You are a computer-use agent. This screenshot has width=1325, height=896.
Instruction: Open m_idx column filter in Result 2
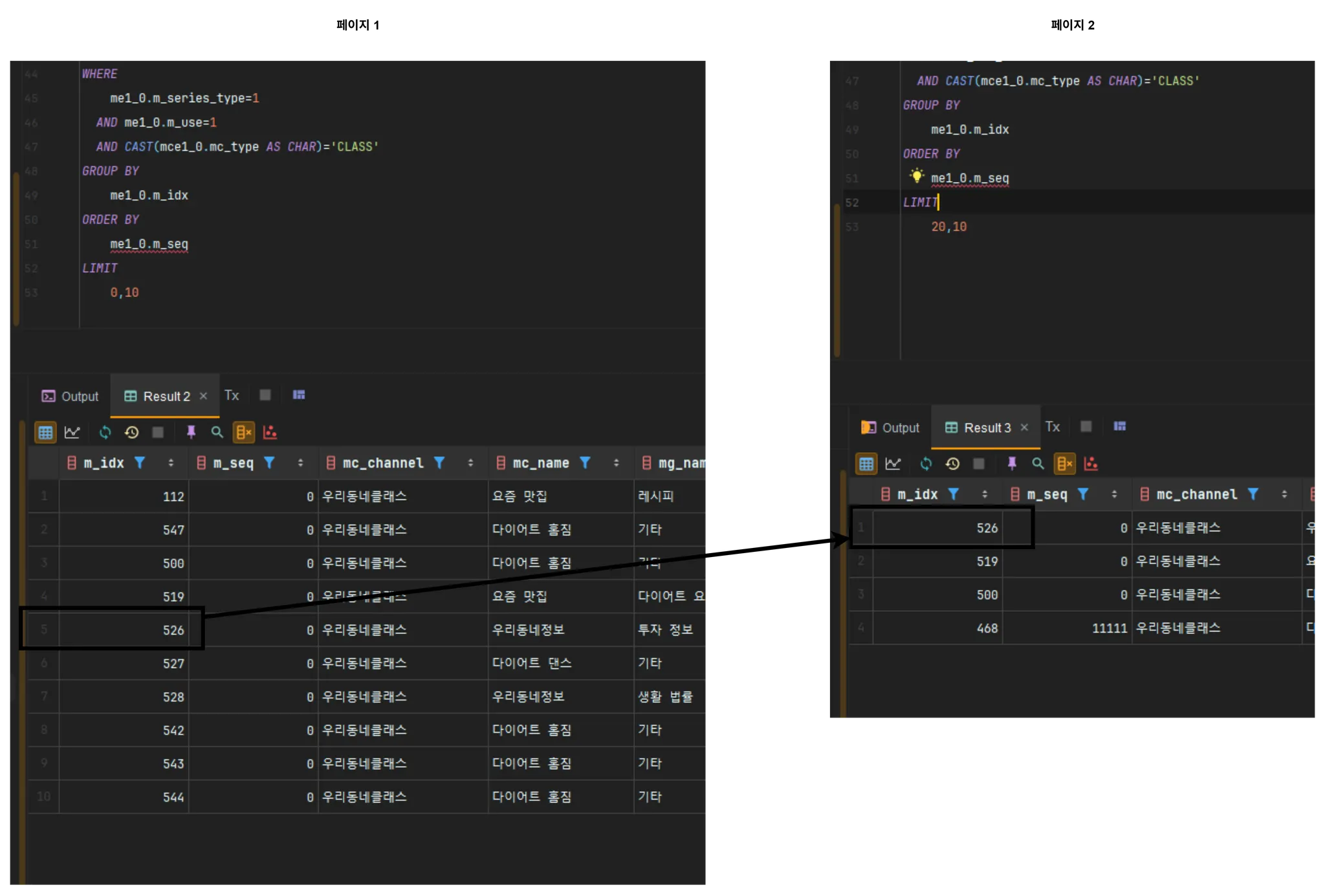coord(140,463)
